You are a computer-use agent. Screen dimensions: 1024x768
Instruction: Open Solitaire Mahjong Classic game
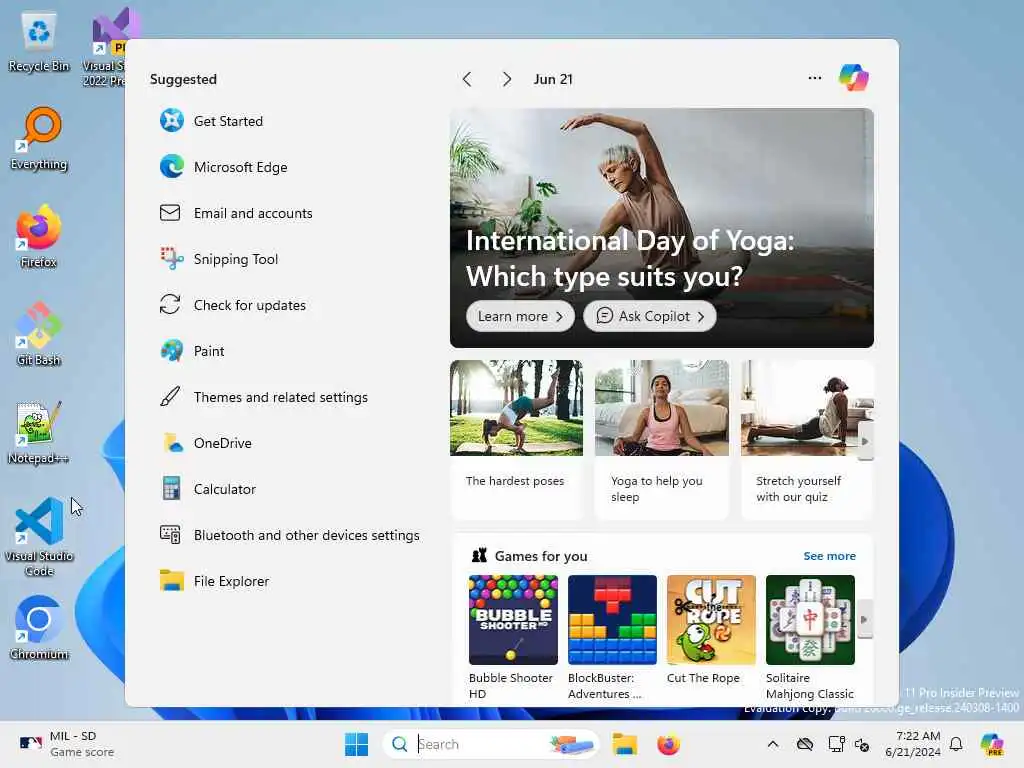pos(810,637)
